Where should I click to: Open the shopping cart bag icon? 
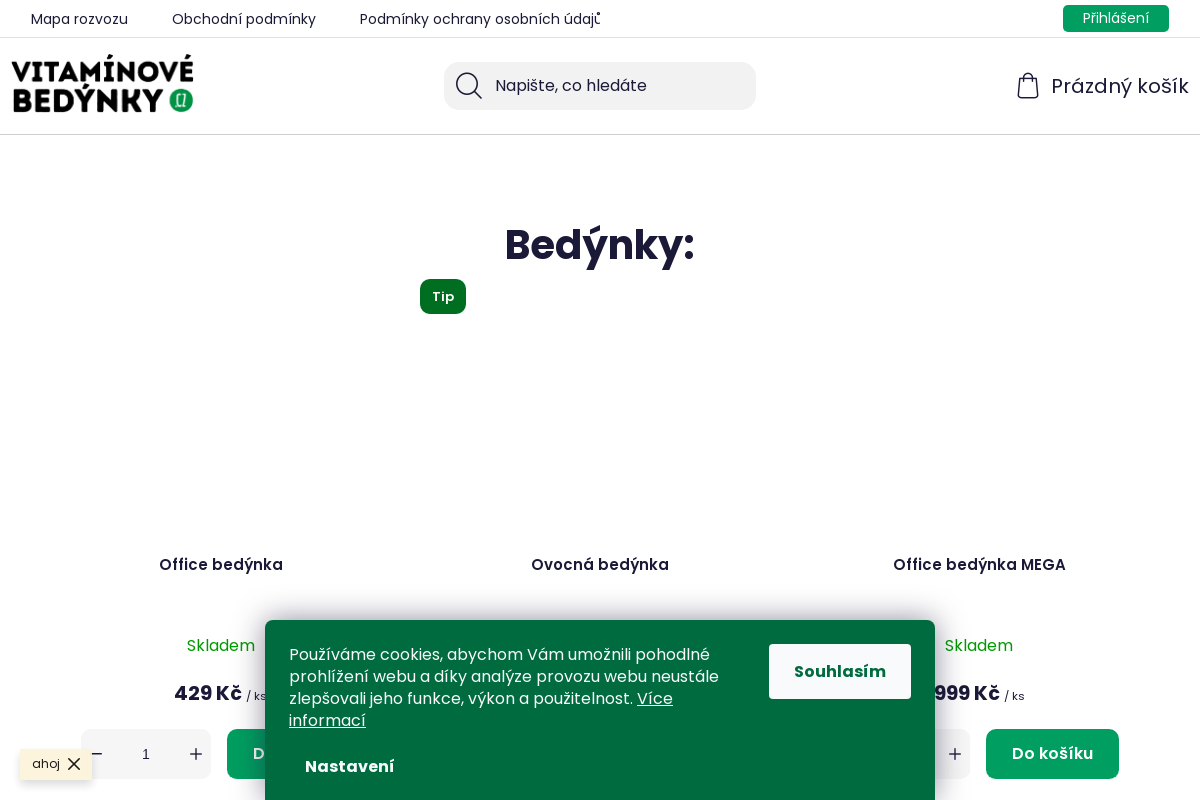[x=1028, y=86]
